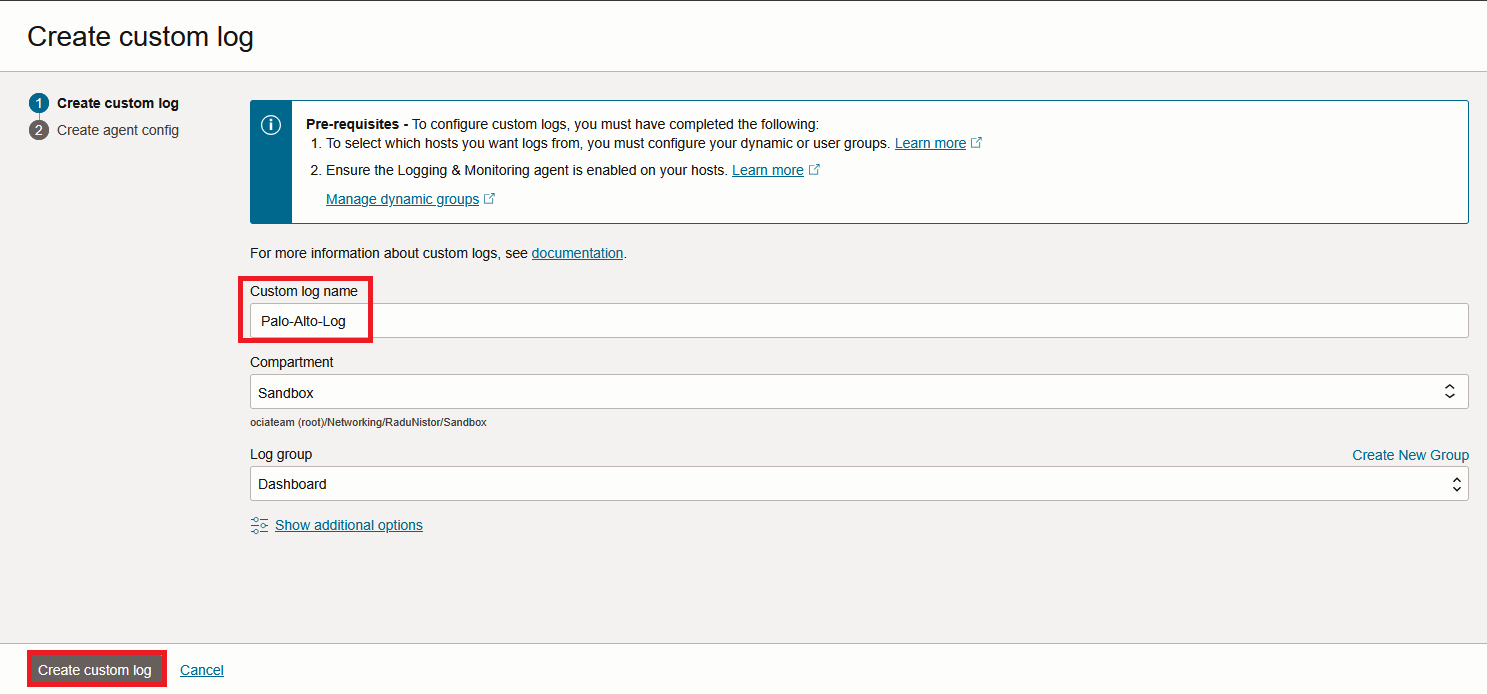Click the step 2 numbered circle icon
This screenshot has height=694, width=1487.
pos(39,130)
